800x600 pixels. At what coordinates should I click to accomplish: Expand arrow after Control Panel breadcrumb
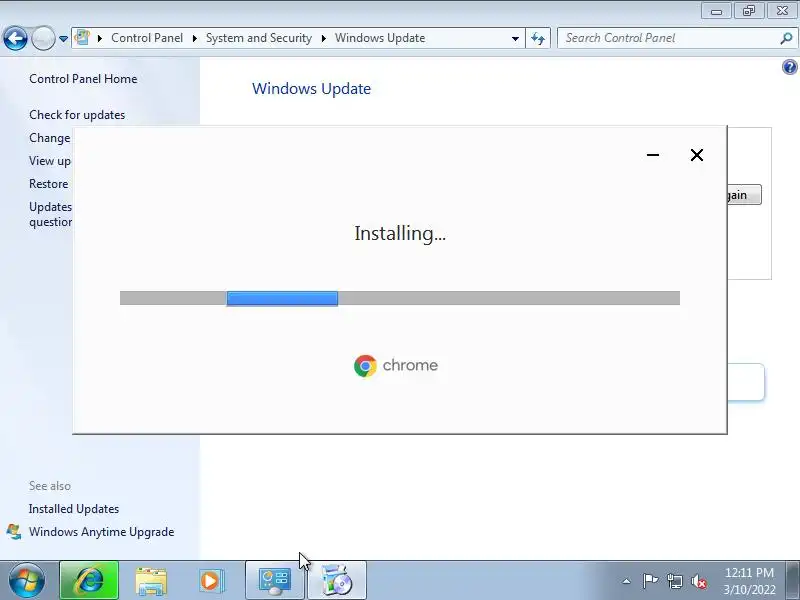click(x=194, y=38)
